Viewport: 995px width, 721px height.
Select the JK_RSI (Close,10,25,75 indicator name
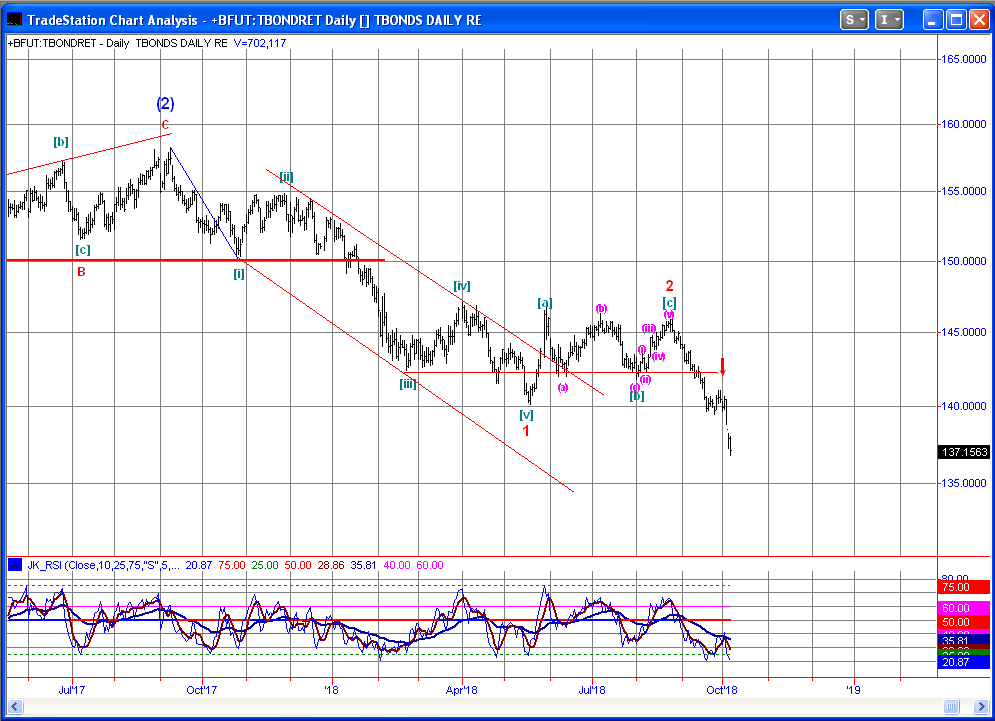pos(103,565)
